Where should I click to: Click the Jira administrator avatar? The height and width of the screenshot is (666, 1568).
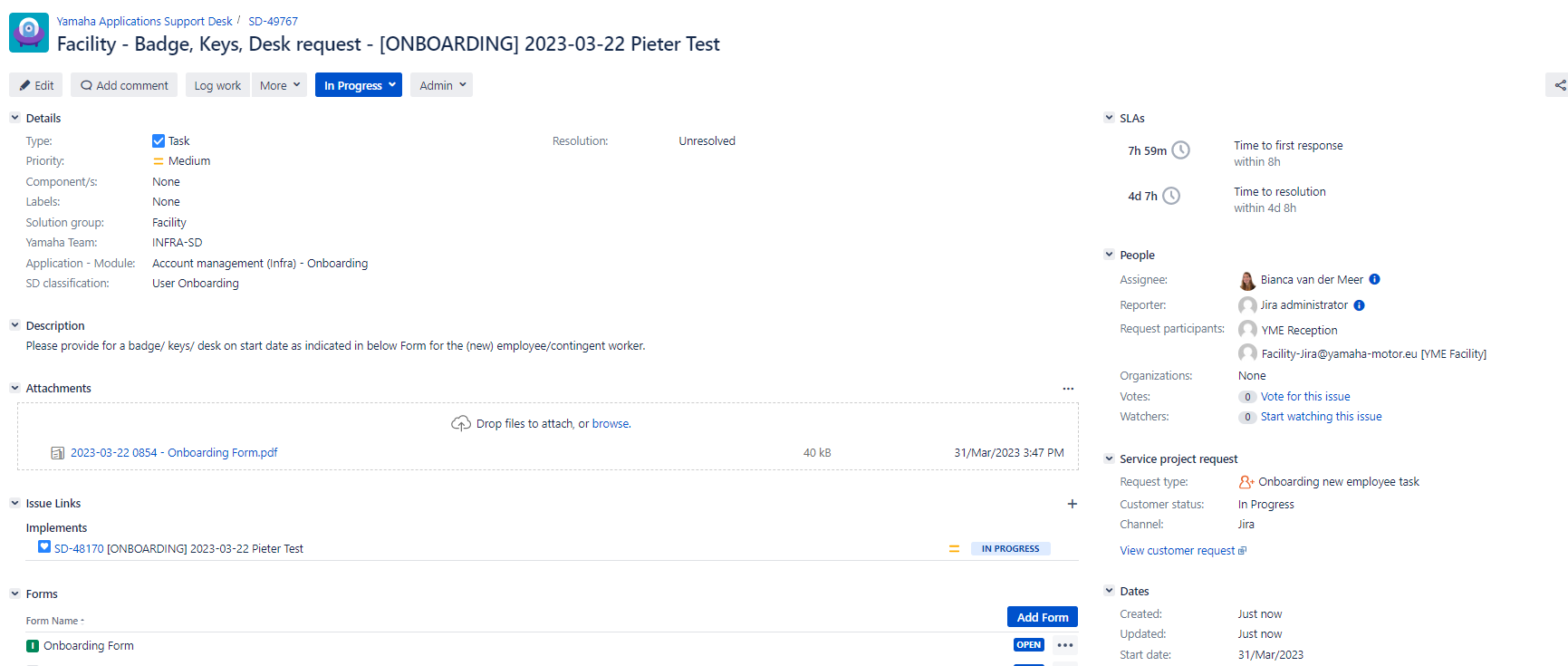point(1247,305)
